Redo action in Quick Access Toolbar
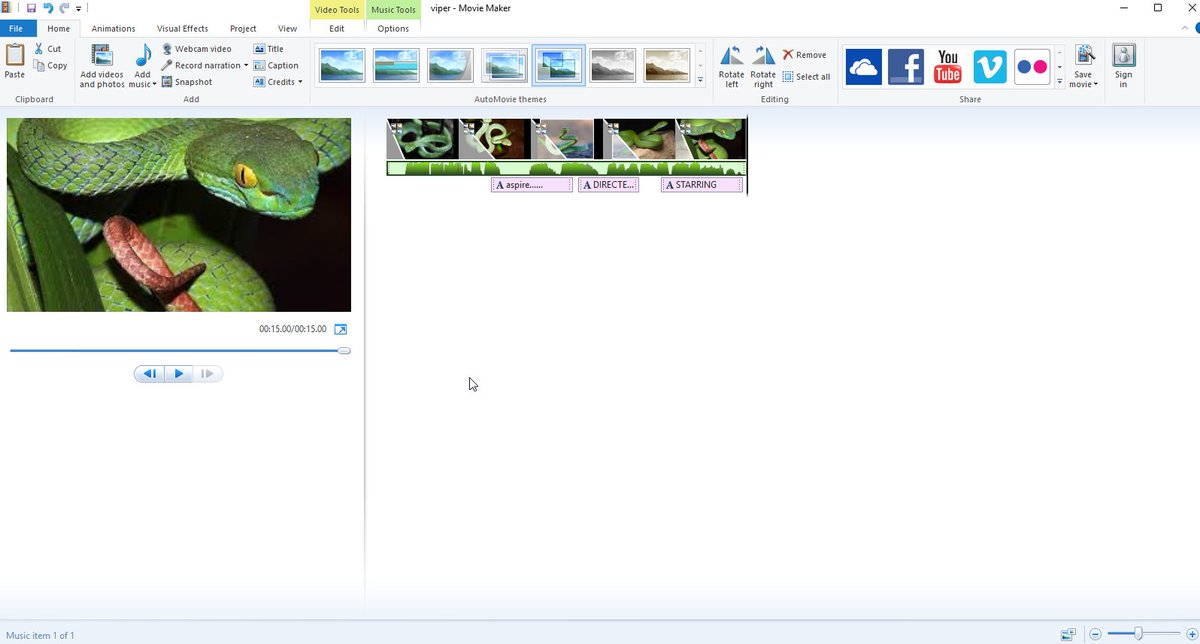This screenshot has width=1200, height=644. click(64, 8)
